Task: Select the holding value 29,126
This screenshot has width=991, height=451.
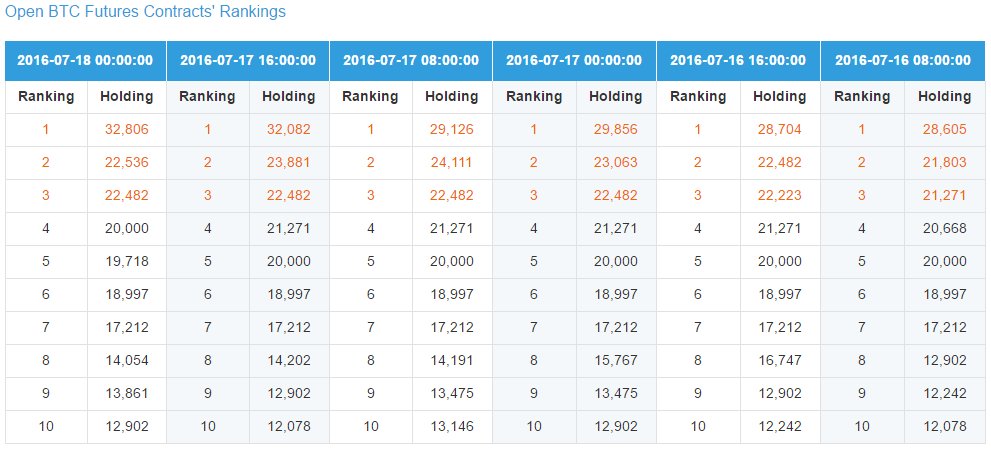Action: coord(451,130)
